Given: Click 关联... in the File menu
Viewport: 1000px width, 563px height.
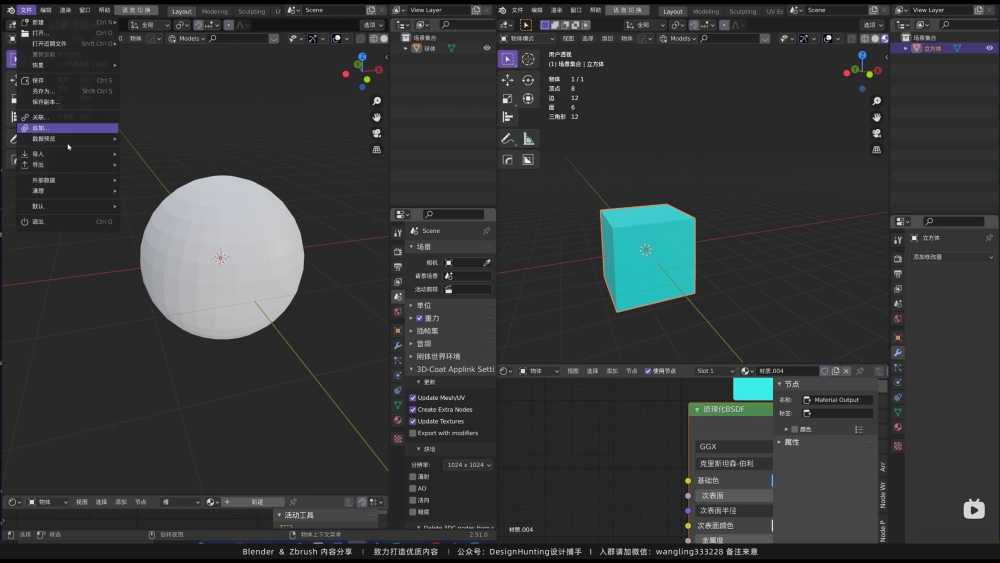Looking at the screenshot, I should pos(68,117).
